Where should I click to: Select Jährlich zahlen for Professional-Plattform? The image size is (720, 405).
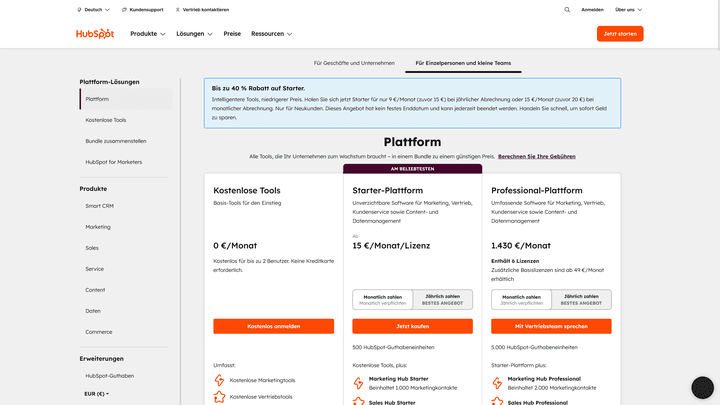coord(581,300)
